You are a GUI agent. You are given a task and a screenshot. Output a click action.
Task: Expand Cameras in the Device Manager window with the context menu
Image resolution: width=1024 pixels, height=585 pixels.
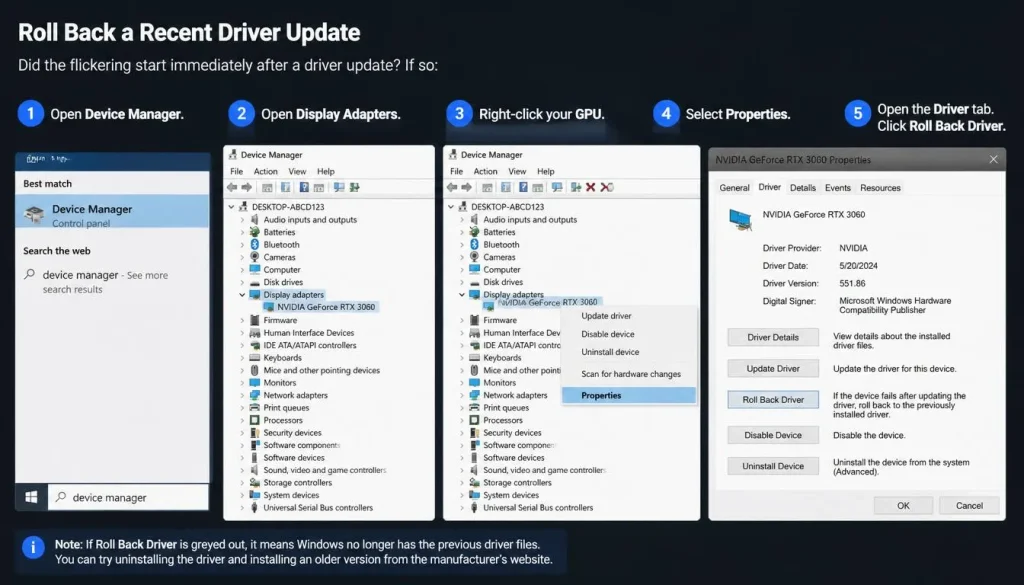coord(462,257)
